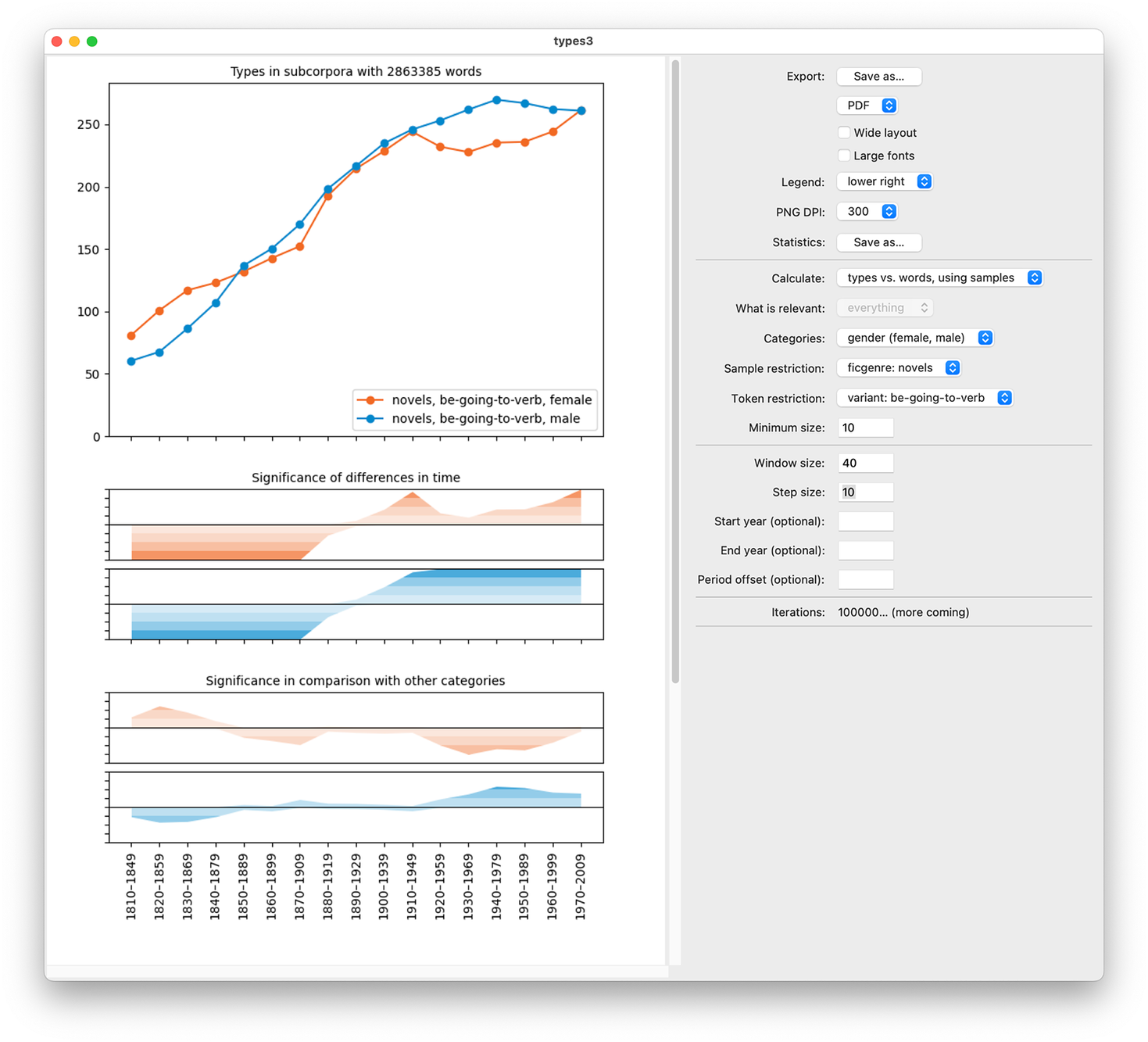Viewport: 1148px width, 1042px height.
Task: Click the 'What is relevant:' label
Action: tap(780, 309)
